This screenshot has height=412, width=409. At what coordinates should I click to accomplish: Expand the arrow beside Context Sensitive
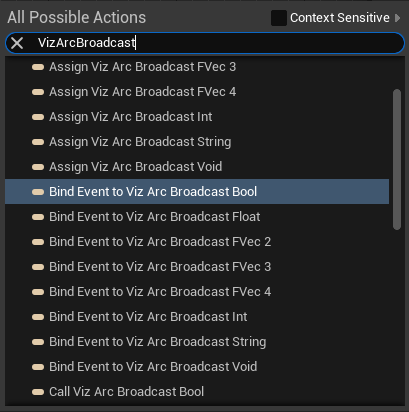(x=397, y=18)
